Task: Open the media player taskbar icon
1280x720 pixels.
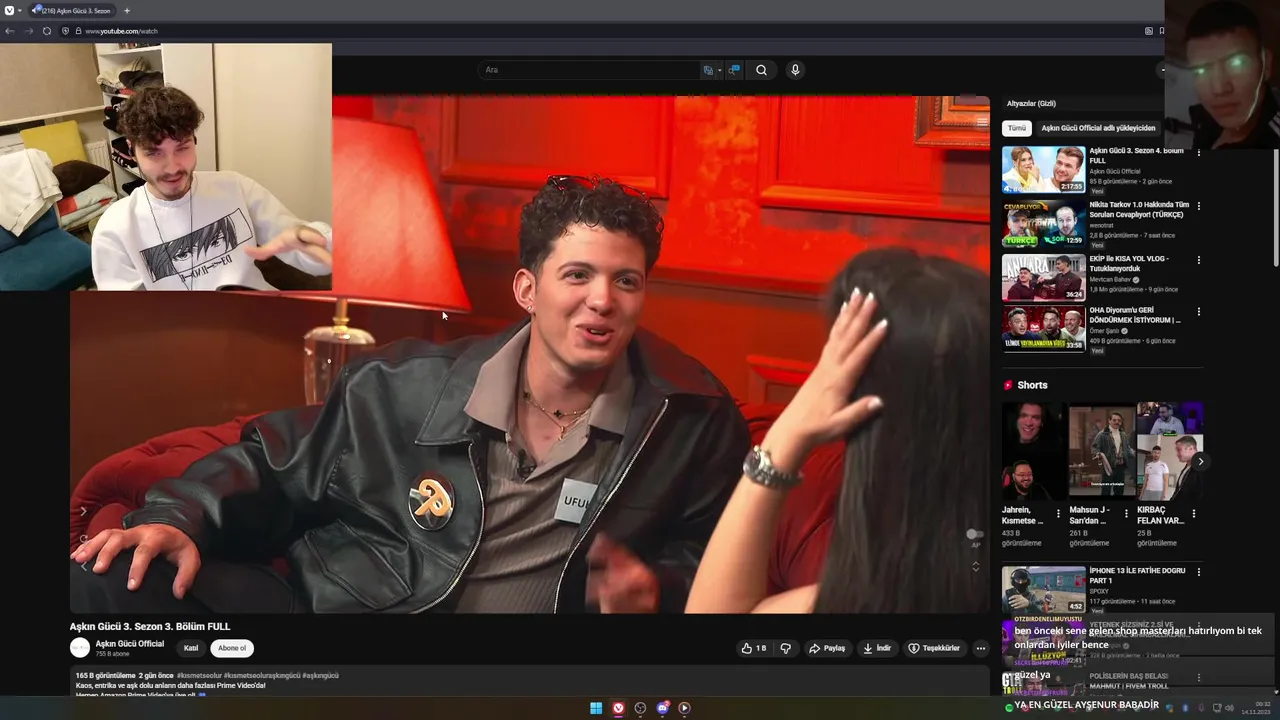Action: point(684,708)
